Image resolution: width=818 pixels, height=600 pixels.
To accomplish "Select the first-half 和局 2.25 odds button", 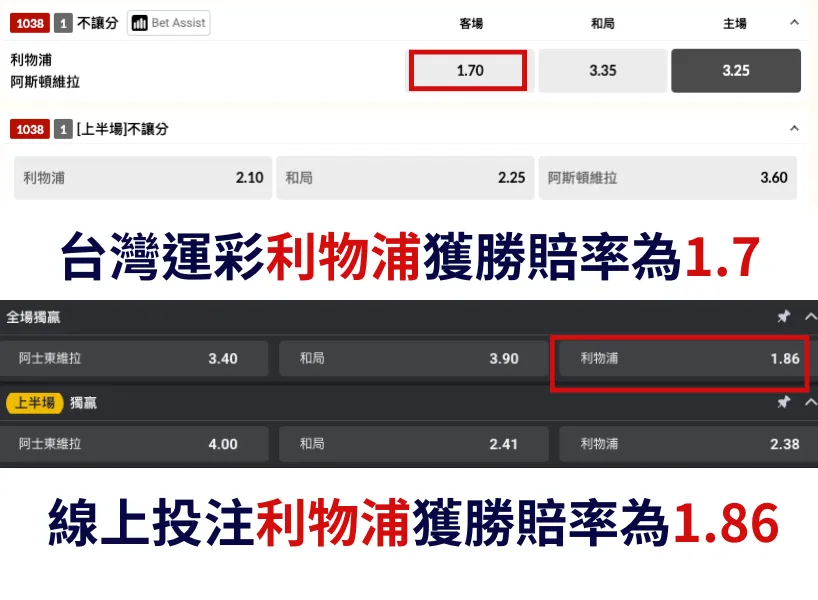I will [404, 177].
